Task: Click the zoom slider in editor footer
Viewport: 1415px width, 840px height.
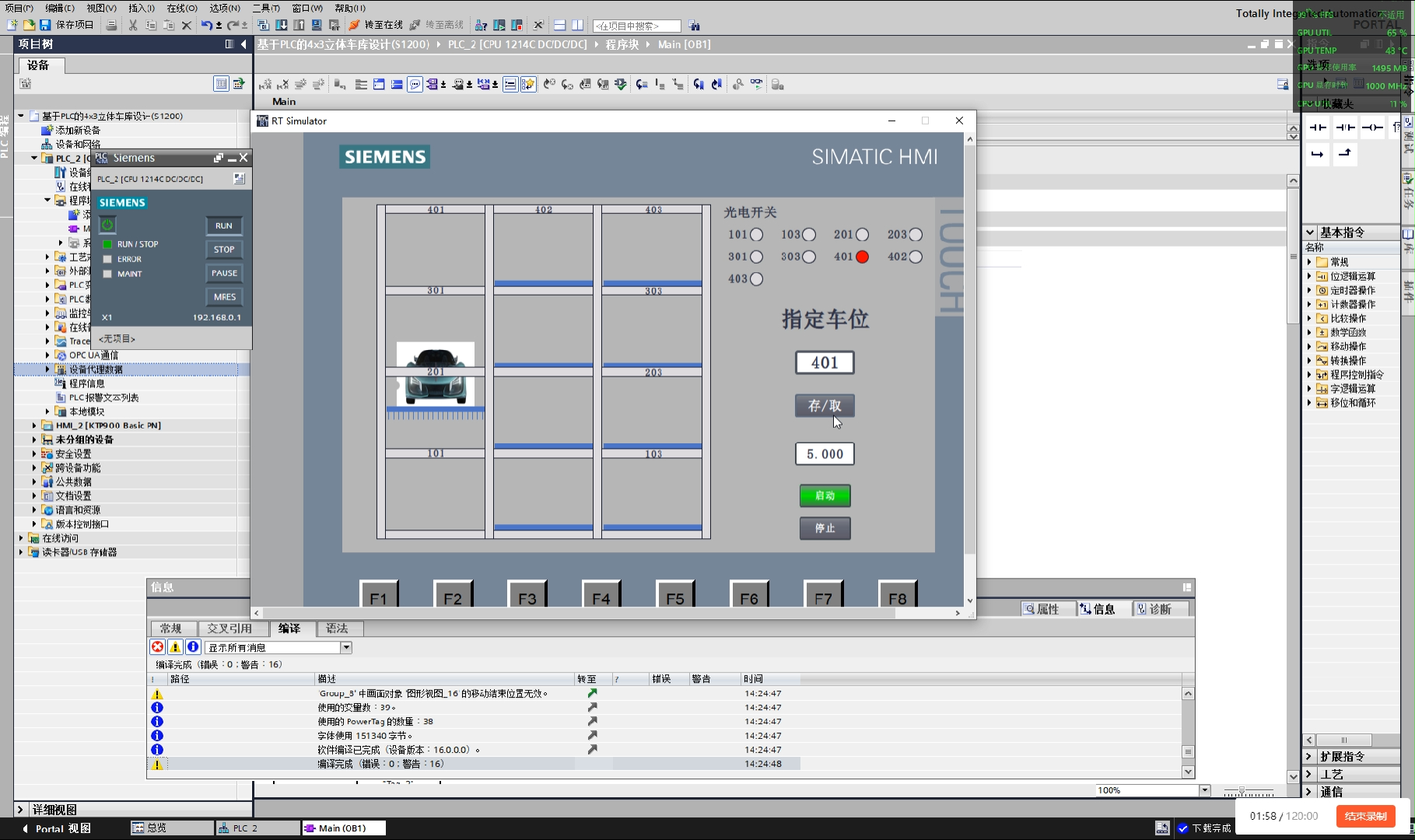Action: click(x=1242, y=790)
